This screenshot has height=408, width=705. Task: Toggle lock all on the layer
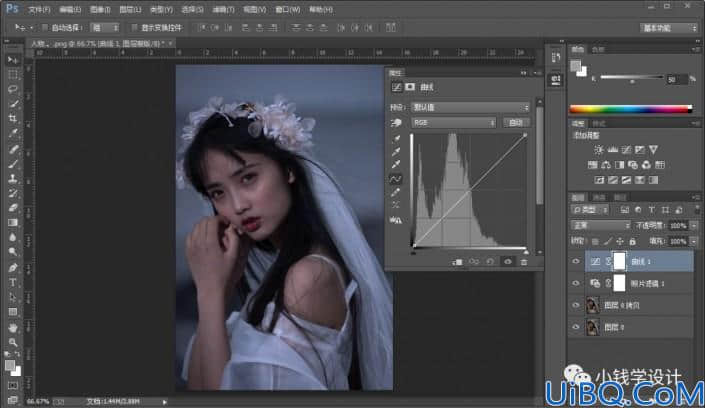pos(633,242)
